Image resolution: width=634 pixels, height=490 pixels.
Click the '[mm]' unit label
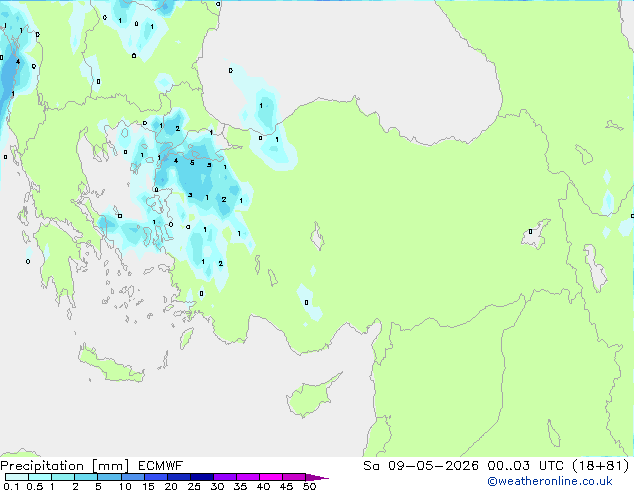point(110,466)
